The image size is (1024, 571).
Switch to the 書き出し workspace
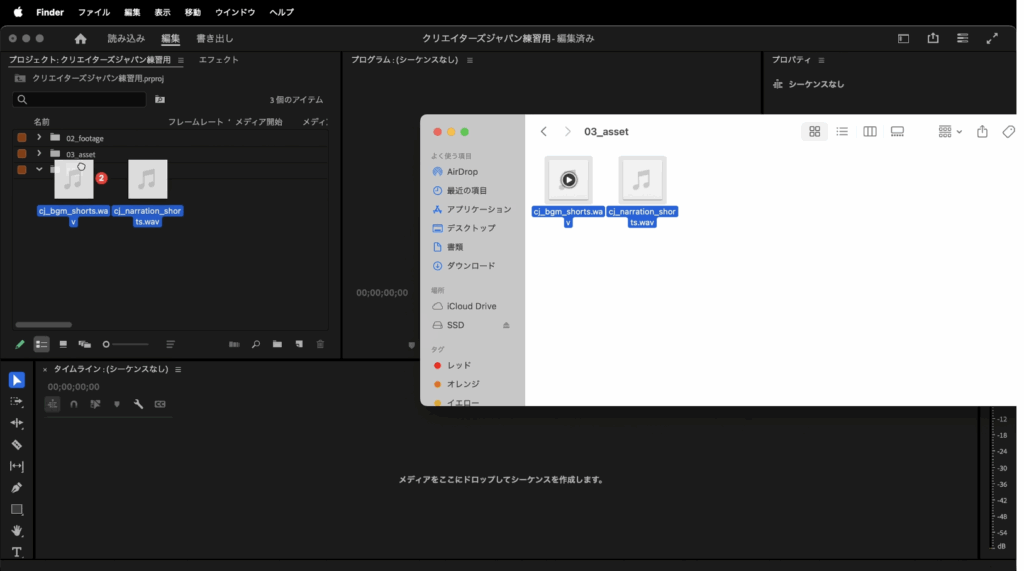tap(214, 39)
